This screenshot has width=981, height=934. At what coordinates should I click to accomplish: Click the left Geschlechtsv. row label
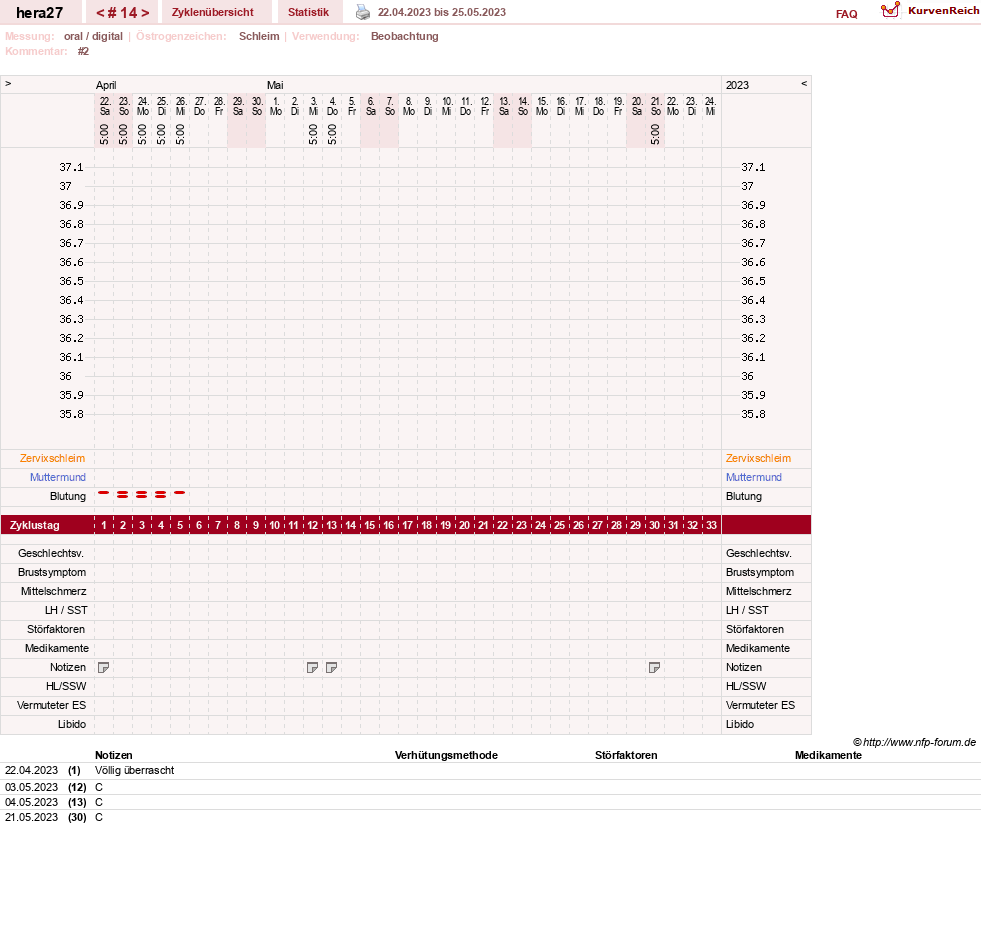point(51,553)
